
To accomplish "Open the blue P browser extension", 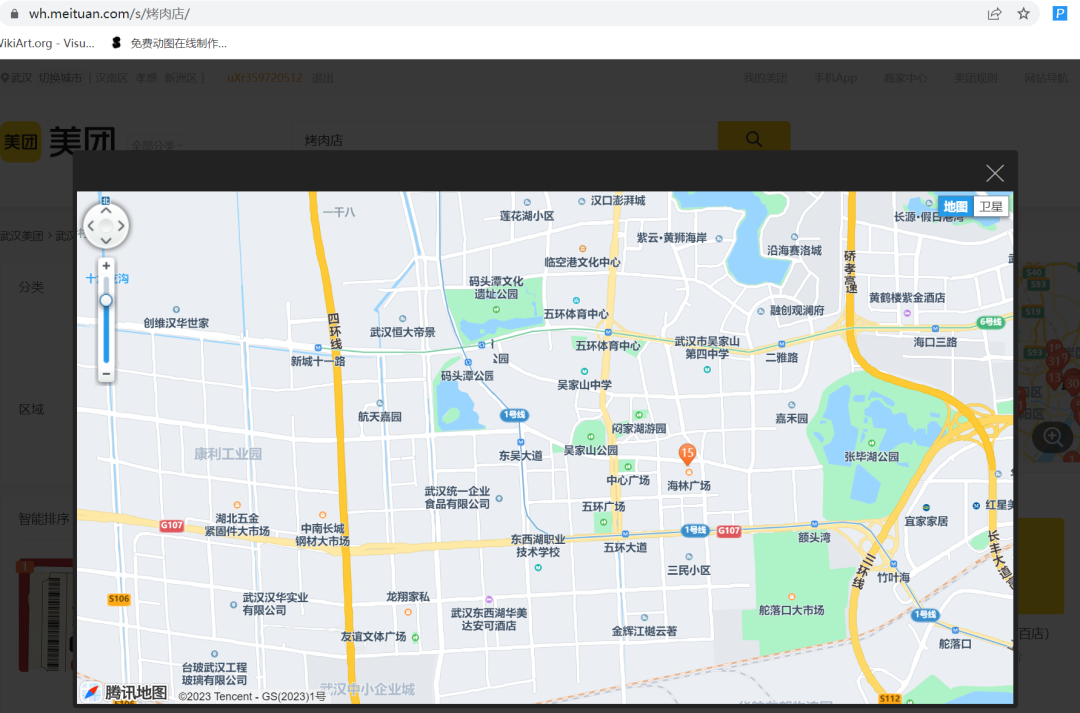I will point(1059,13).
